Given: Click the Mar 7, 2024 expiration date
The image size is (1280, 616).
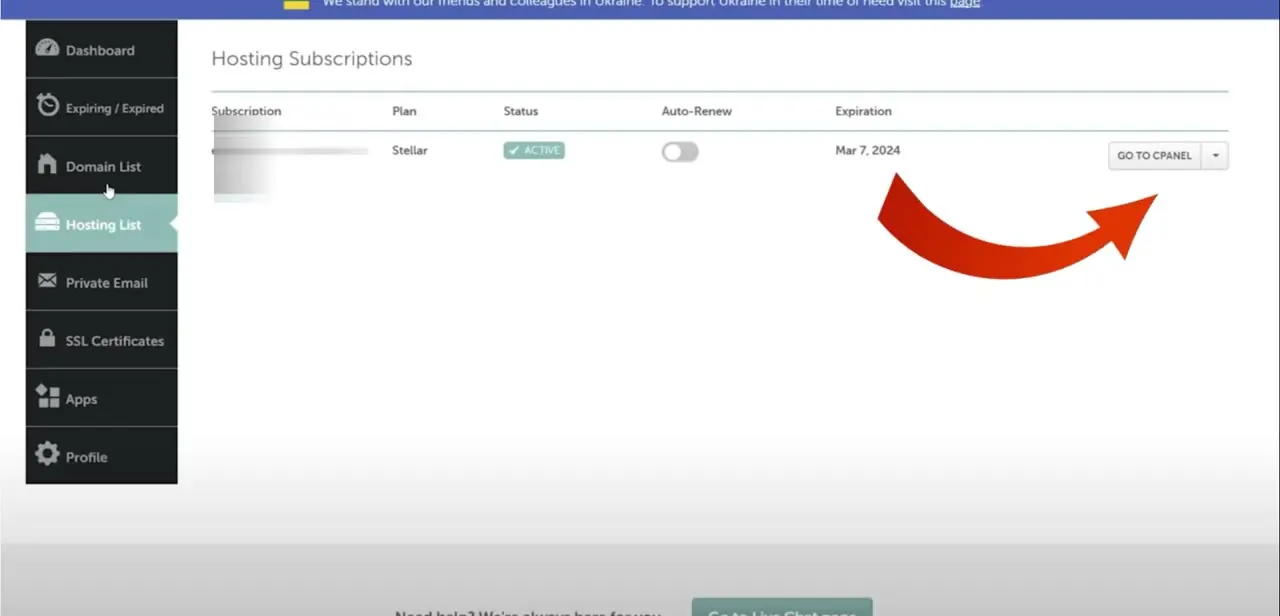Looking at the screenshot, I should coord(868,150).
